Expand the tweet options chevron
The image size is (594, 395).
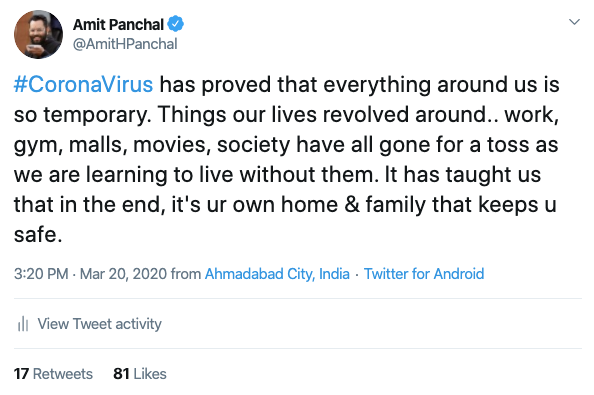point(574,22)
